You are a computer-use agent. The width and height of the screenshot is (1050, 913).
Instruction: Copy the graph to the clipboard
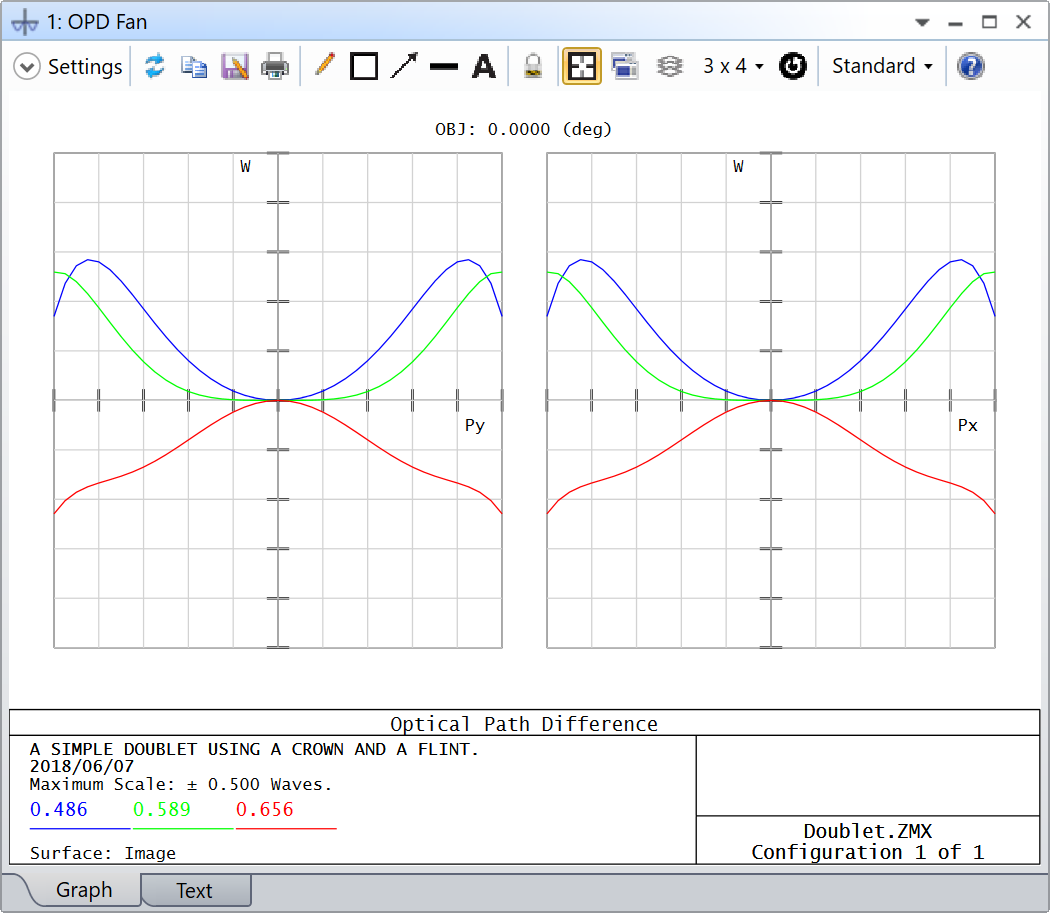(195, 66)
